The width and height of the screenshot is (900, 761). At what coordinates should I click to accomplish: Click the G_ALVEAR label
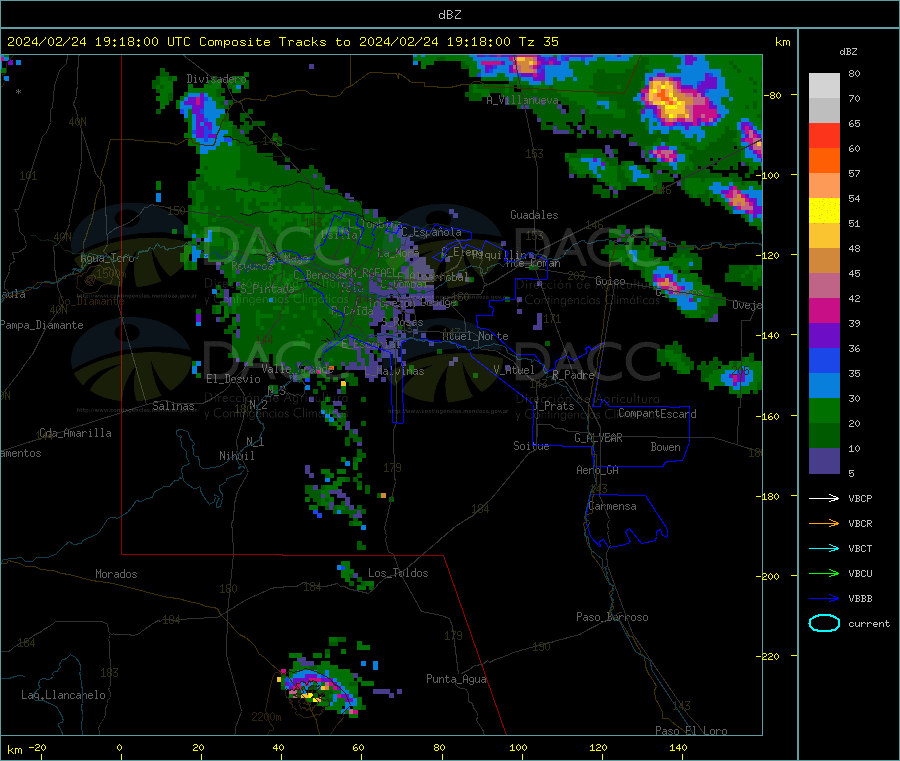[x=598, y=438]
